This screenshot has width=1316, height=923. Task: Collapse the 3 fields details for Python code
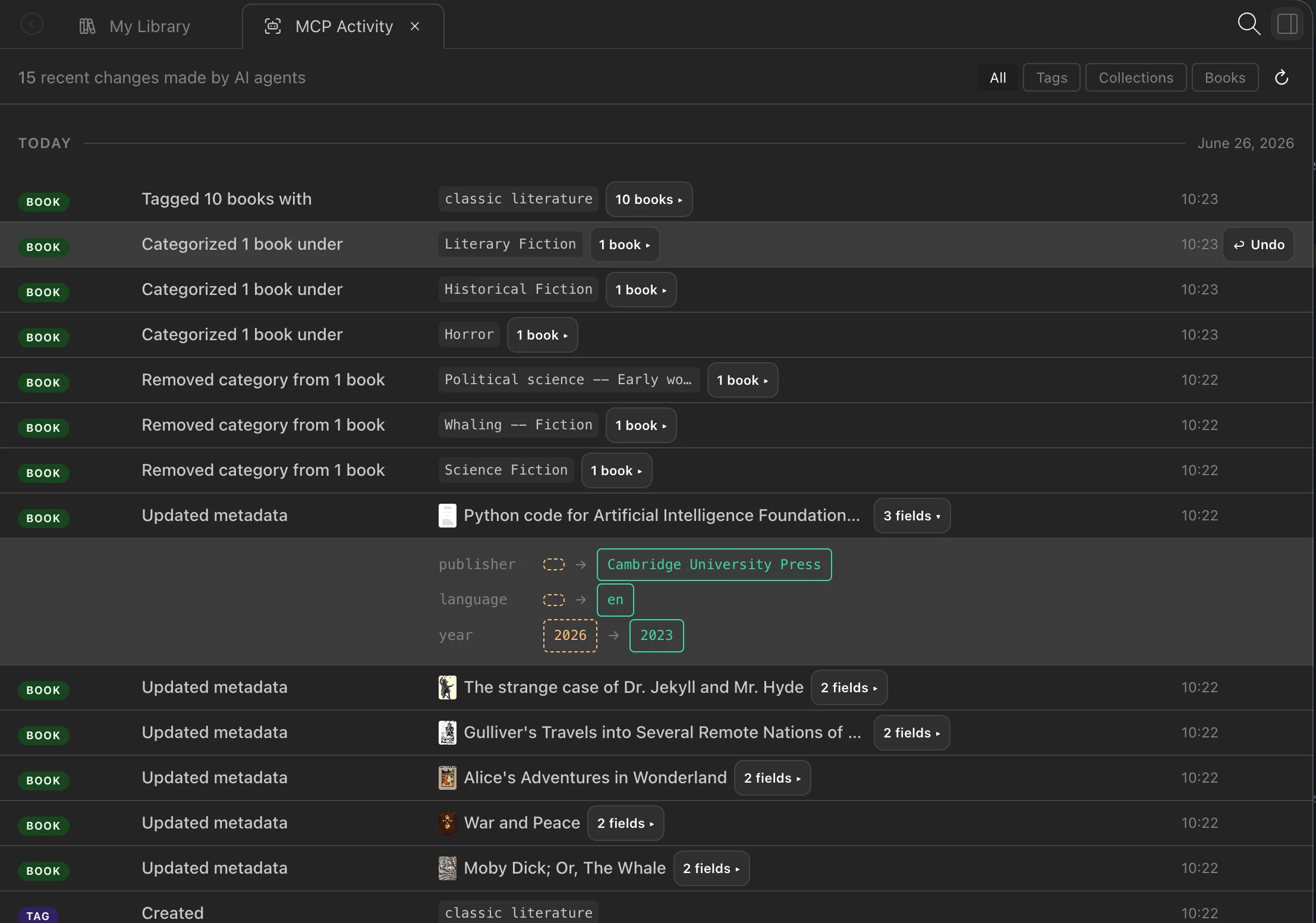tap(912, 516)
